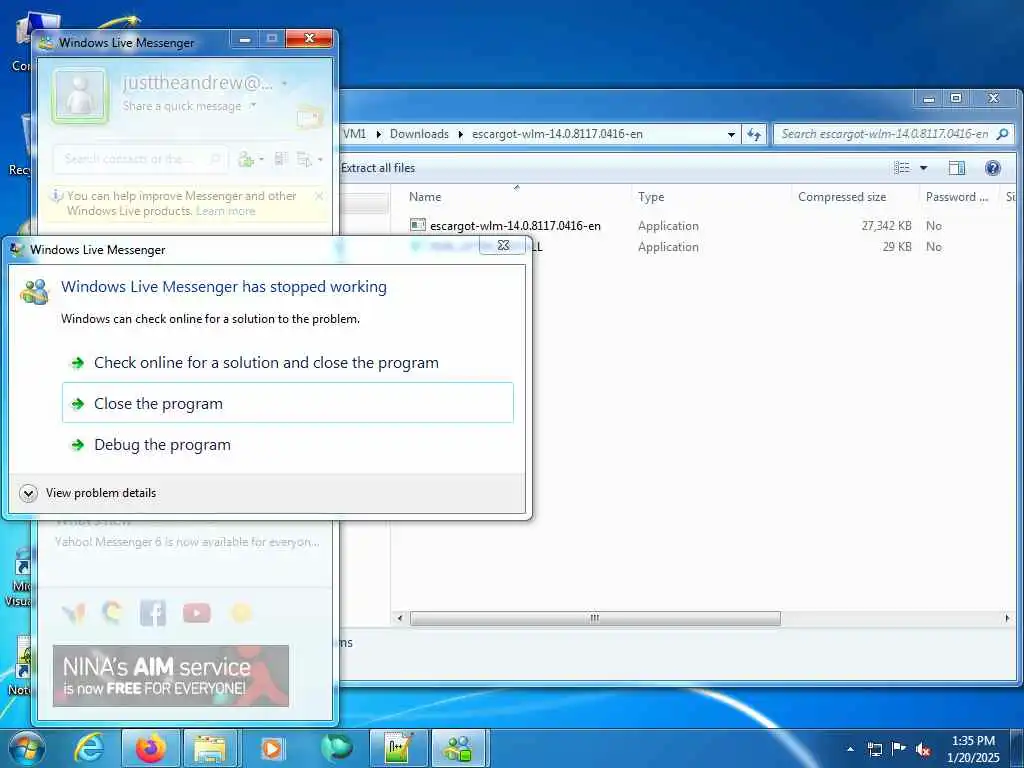Open NINA's AIM service banner ad
Viewport: 1024px width, 768px height.
point(171,676)
